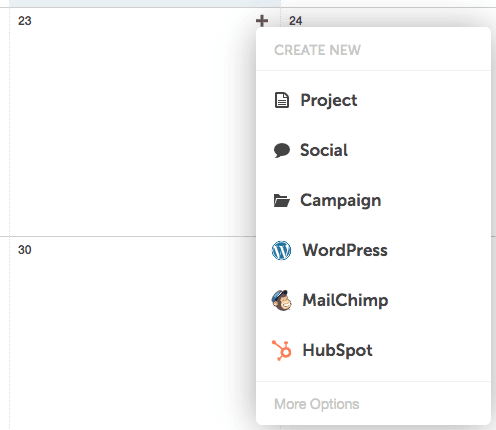The height and width of the screenshot is (430, 496).
Task: Select Project from Create New menu
Action: 373,100
